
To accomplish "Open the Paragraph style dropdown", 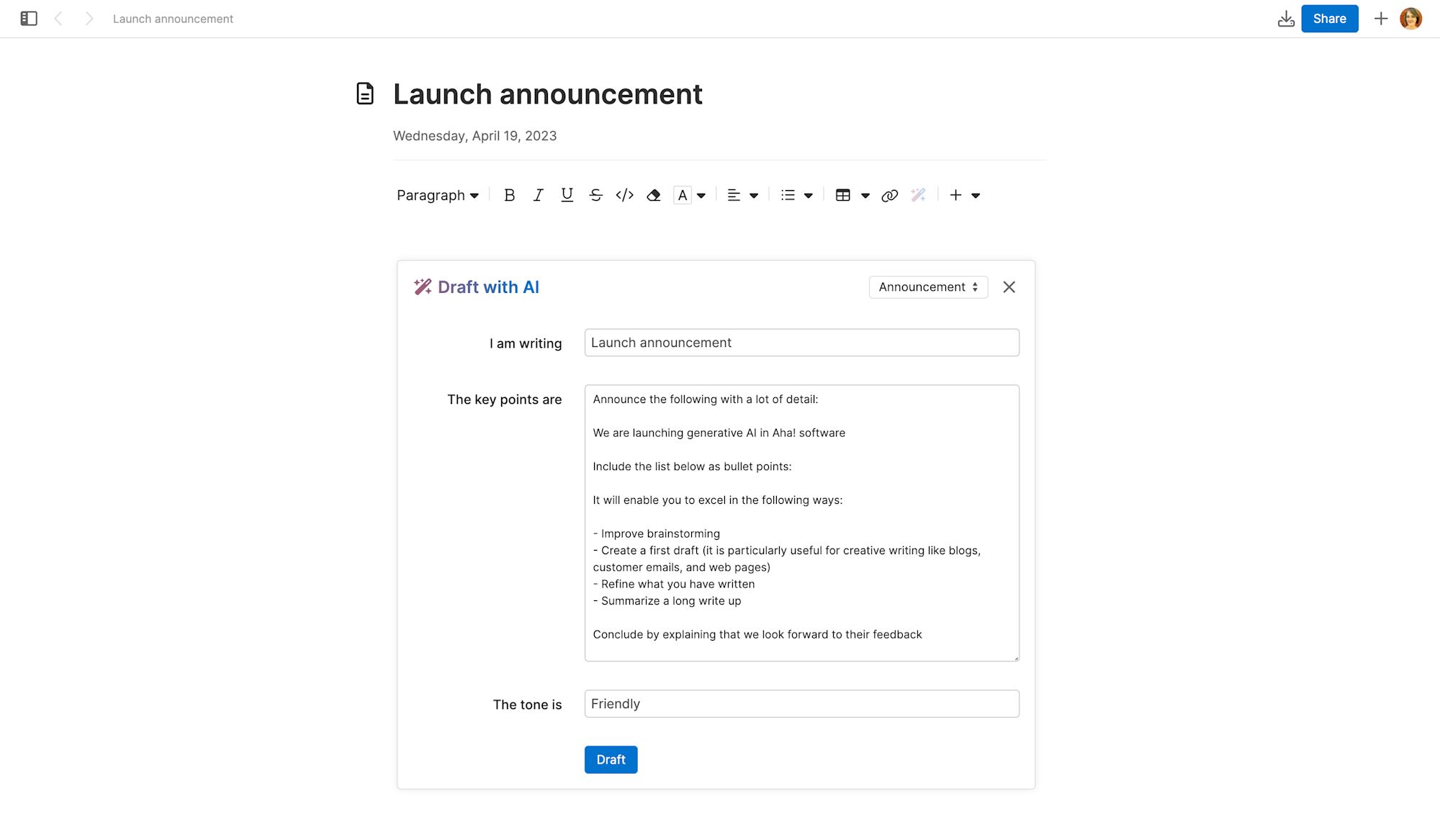I will [437, 195].
